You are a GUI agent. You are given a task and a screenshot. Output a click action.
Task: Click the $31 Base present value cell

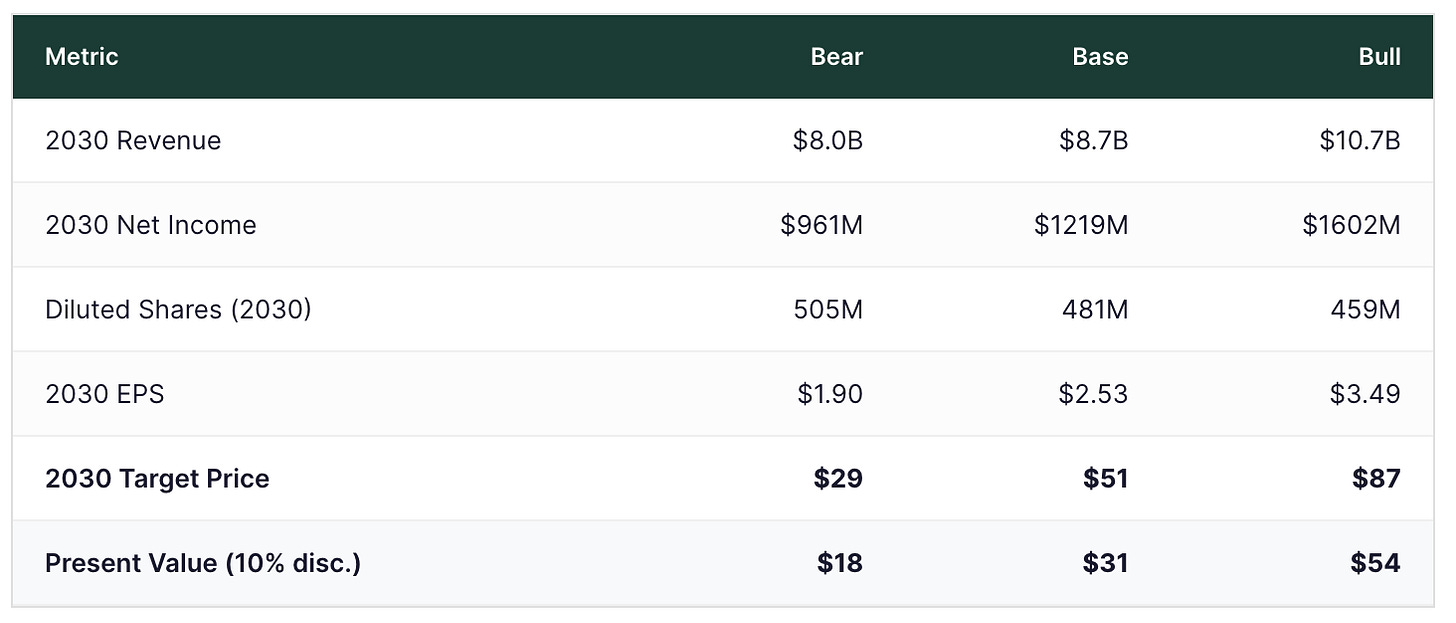click(1105, 563)
